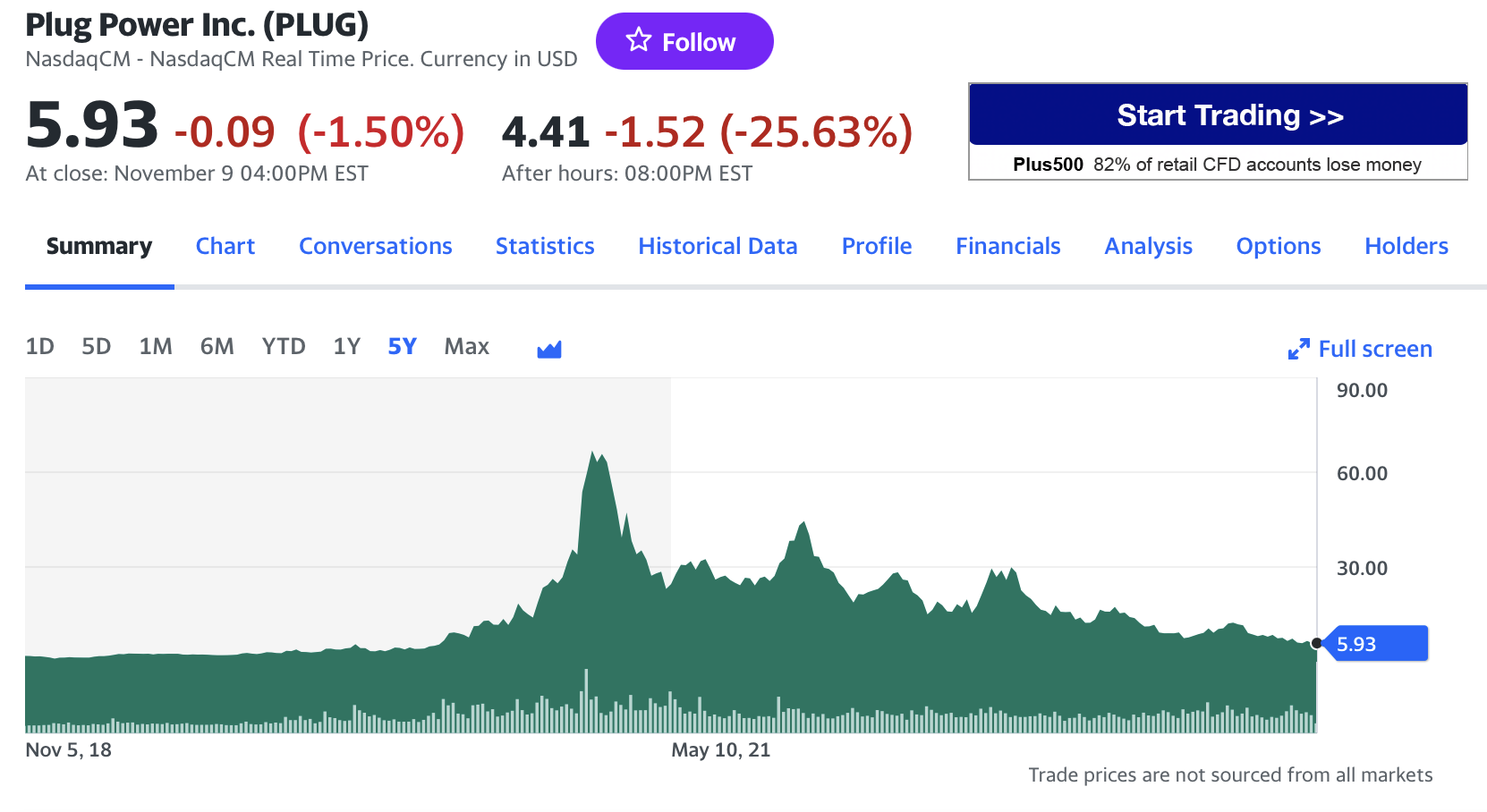This screenshot has height=812, width=1487.
Task: Click the 5.93 current price marker
Action: pos(1378,644)
